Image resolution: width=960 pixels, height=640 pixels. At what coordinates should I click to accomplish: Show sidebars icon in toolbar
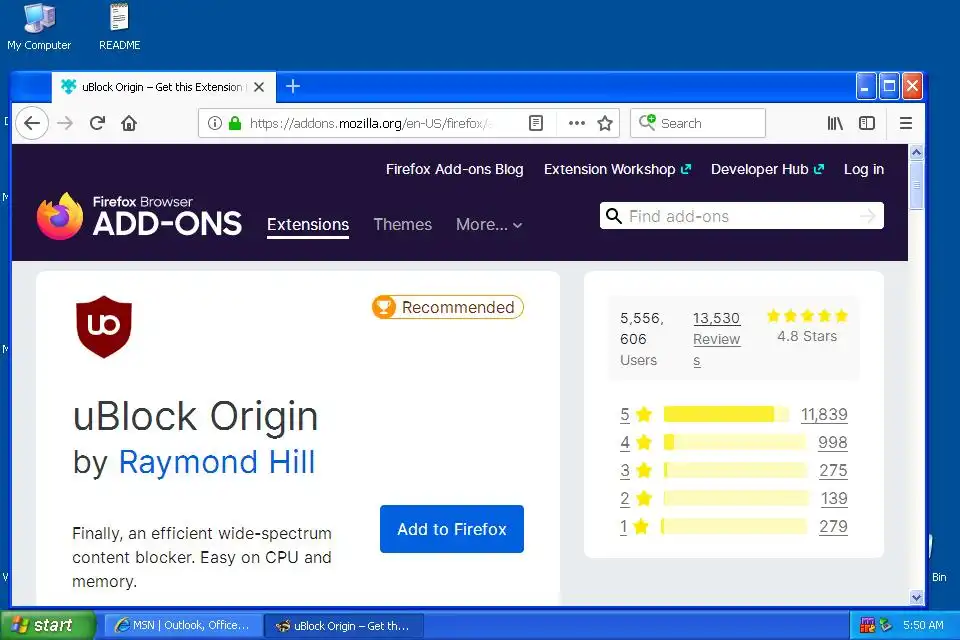[x=867, y=123]
